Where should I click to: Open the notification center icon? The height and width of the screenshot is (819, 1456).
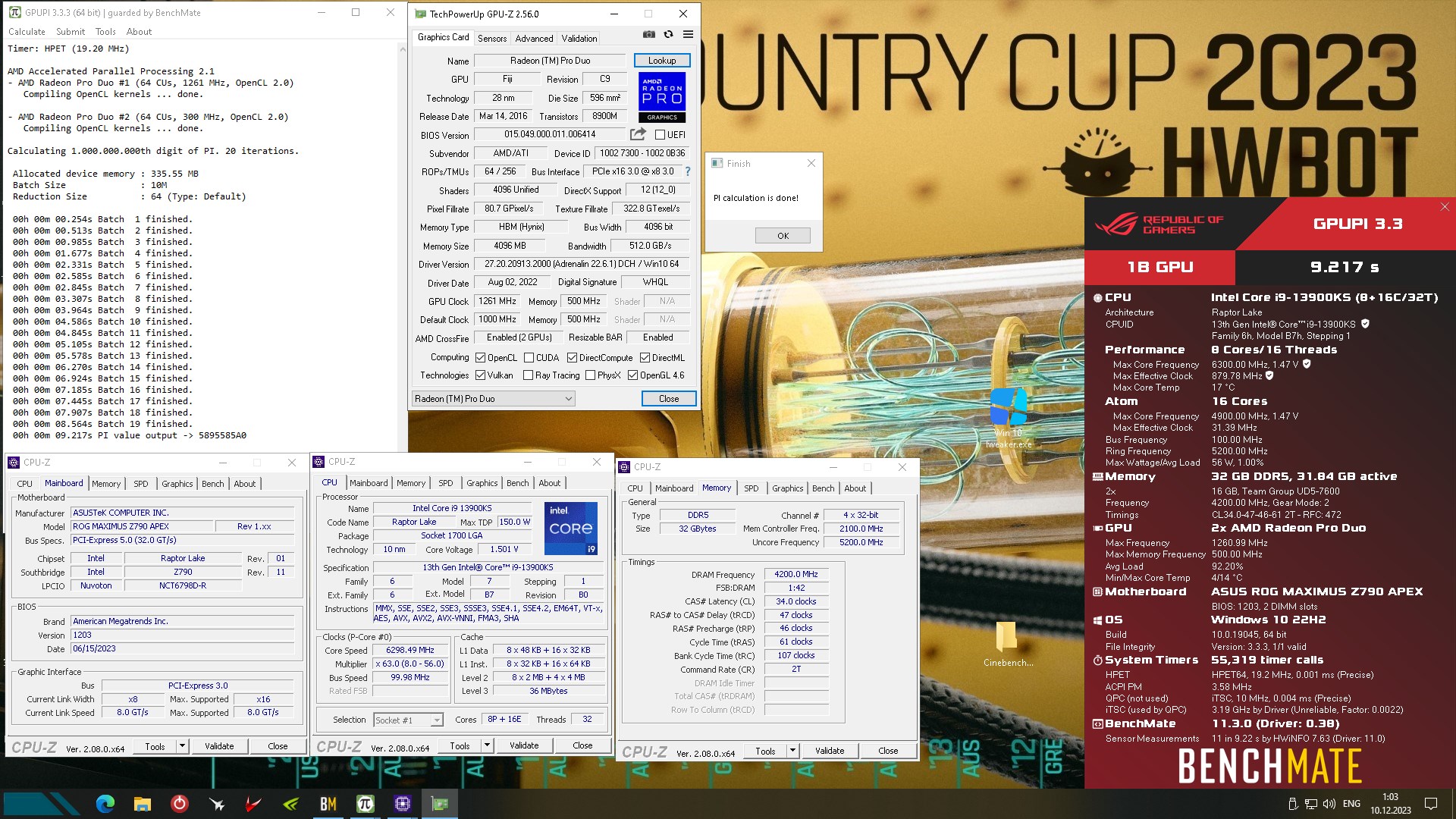point(1430,804)
